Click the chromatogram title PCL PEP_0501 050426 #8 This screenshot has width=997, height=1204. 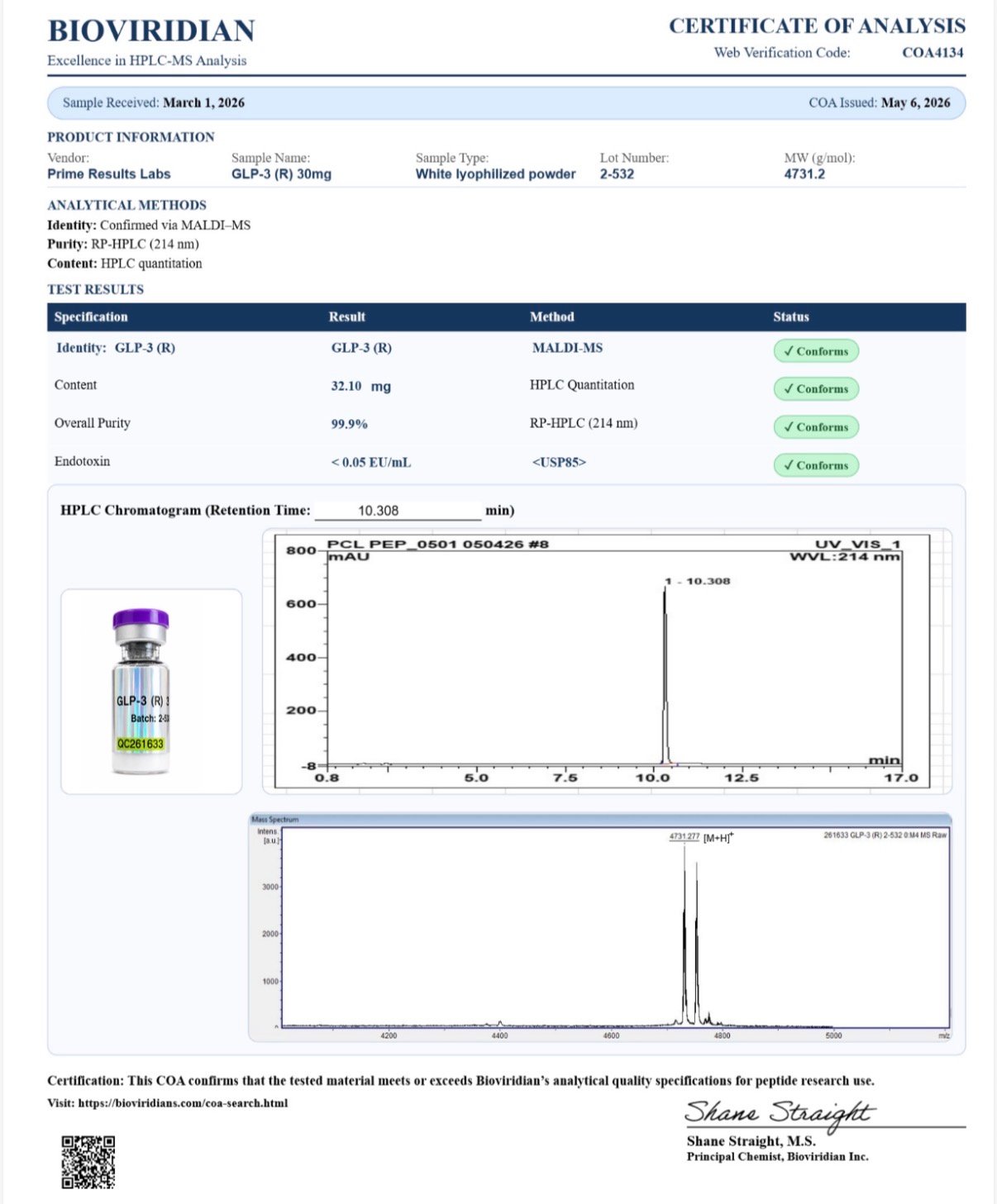[438, 544]
